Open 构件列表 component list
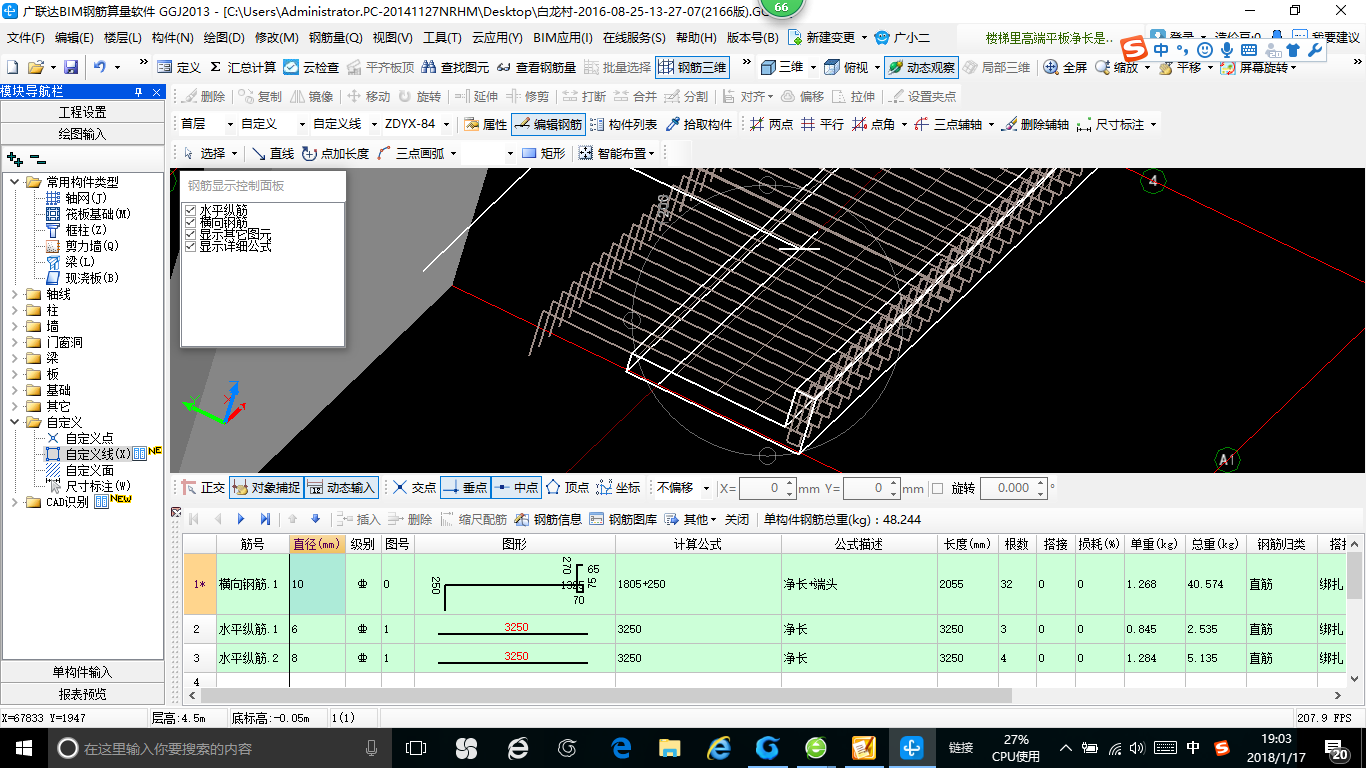1366x768 pixels. (x=623, y=124)
